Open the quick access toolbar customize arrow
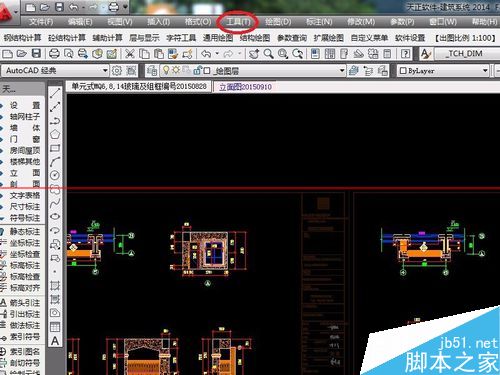 125,7
